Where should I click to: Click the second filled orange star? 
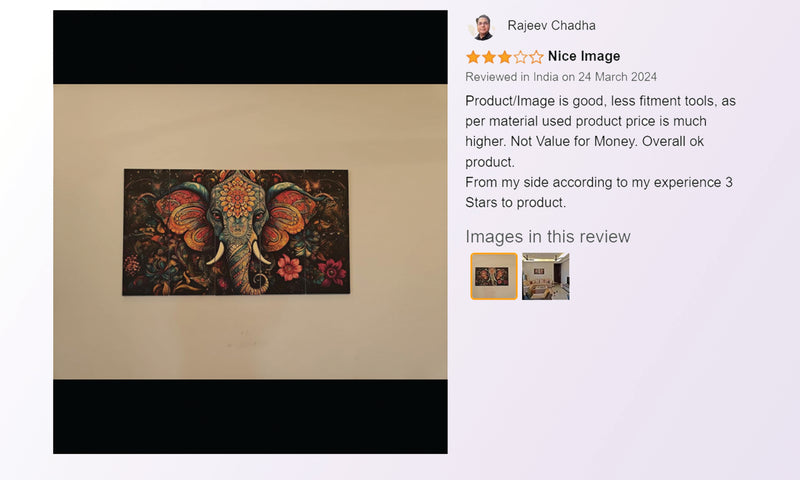(x=489, y=57)
